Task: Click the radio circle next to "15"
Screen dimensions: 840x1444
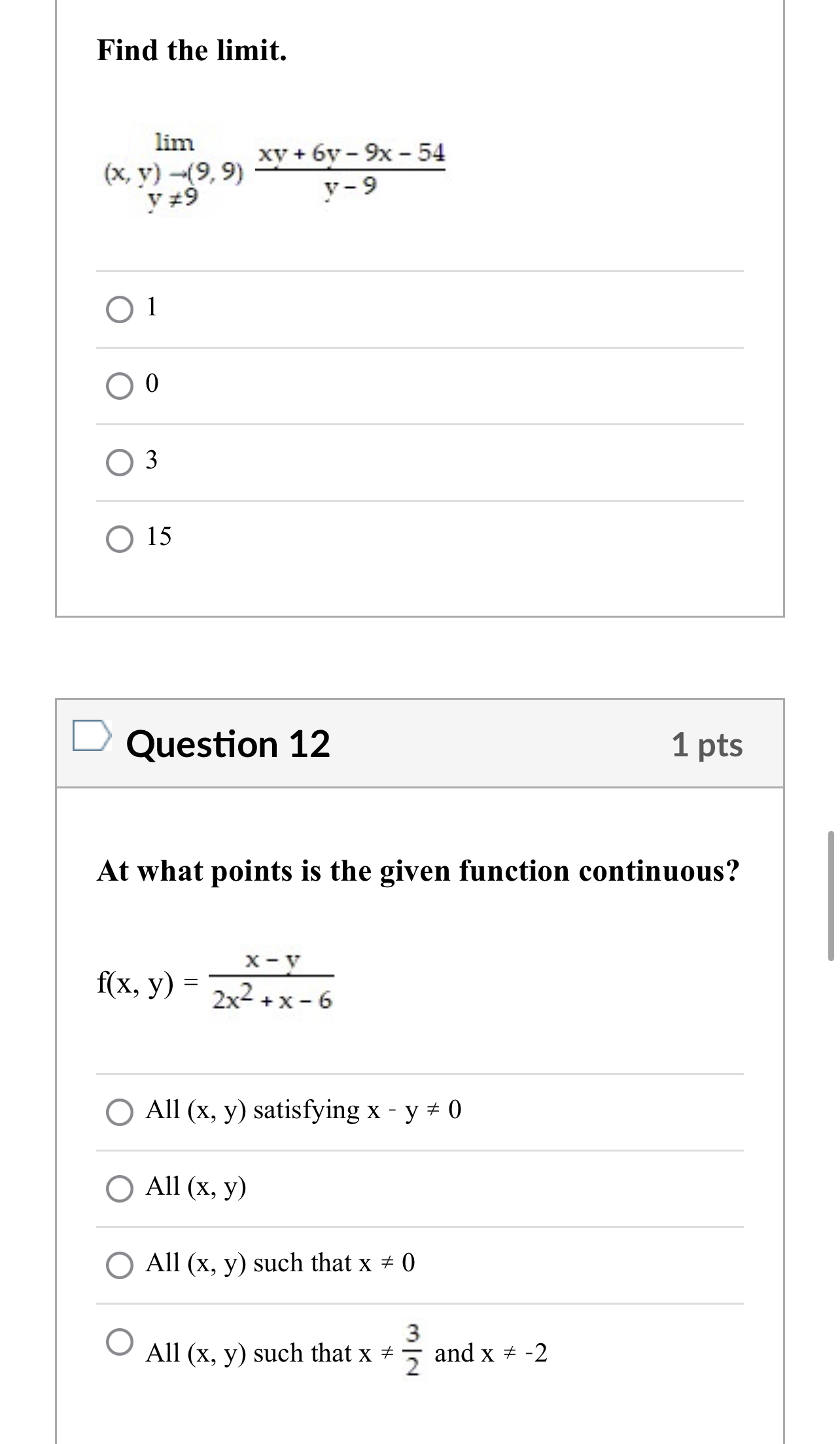Action: pyautogui.click(x=120, y=538)
